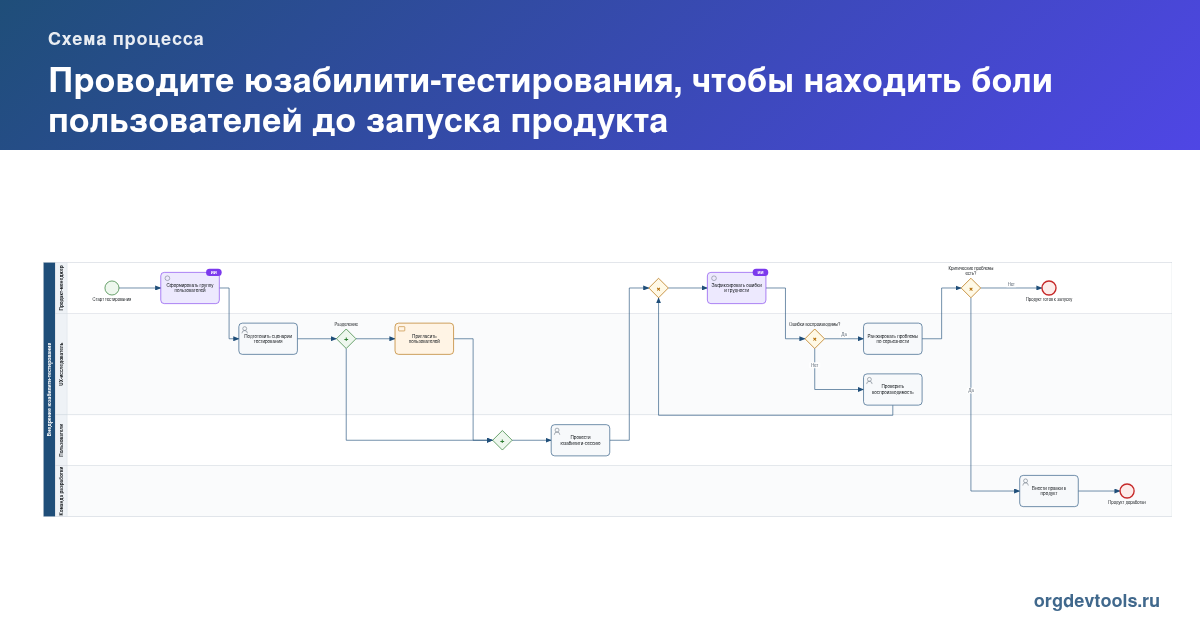Click the purple badge on 'Сформировать группу' task
The image size is (1200, 630).
click(x=213, y=272)
